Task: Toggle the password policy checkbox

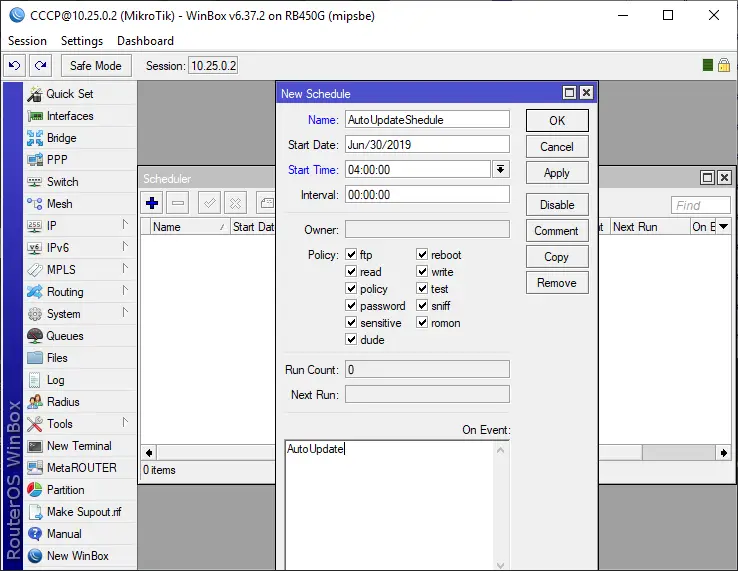Action: (x=351, y=306)
